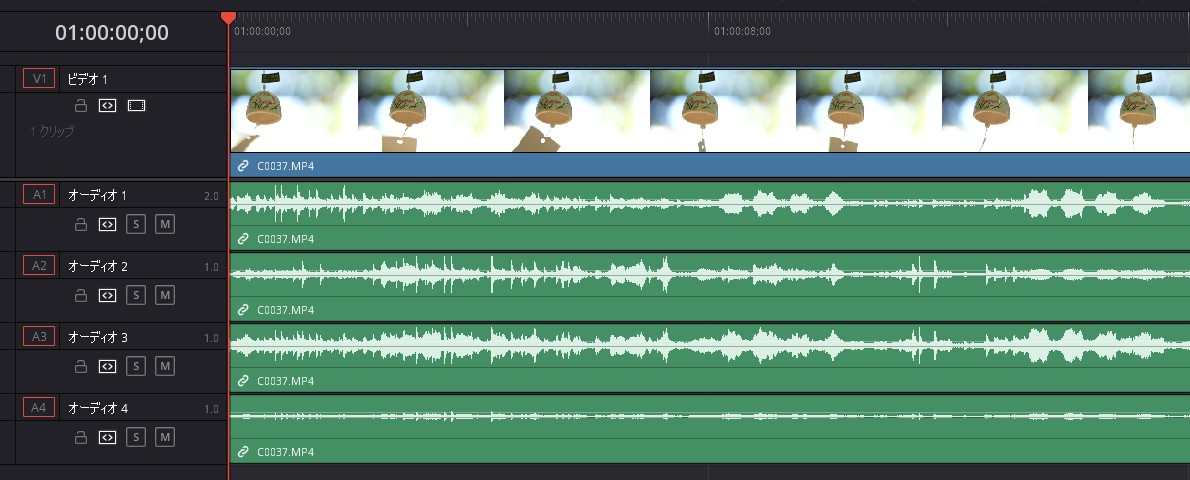Toggle auto track selector on ビデオ 1
Image resolution: width=1190 pixels, height=480 pixels.
coord(108,105)
